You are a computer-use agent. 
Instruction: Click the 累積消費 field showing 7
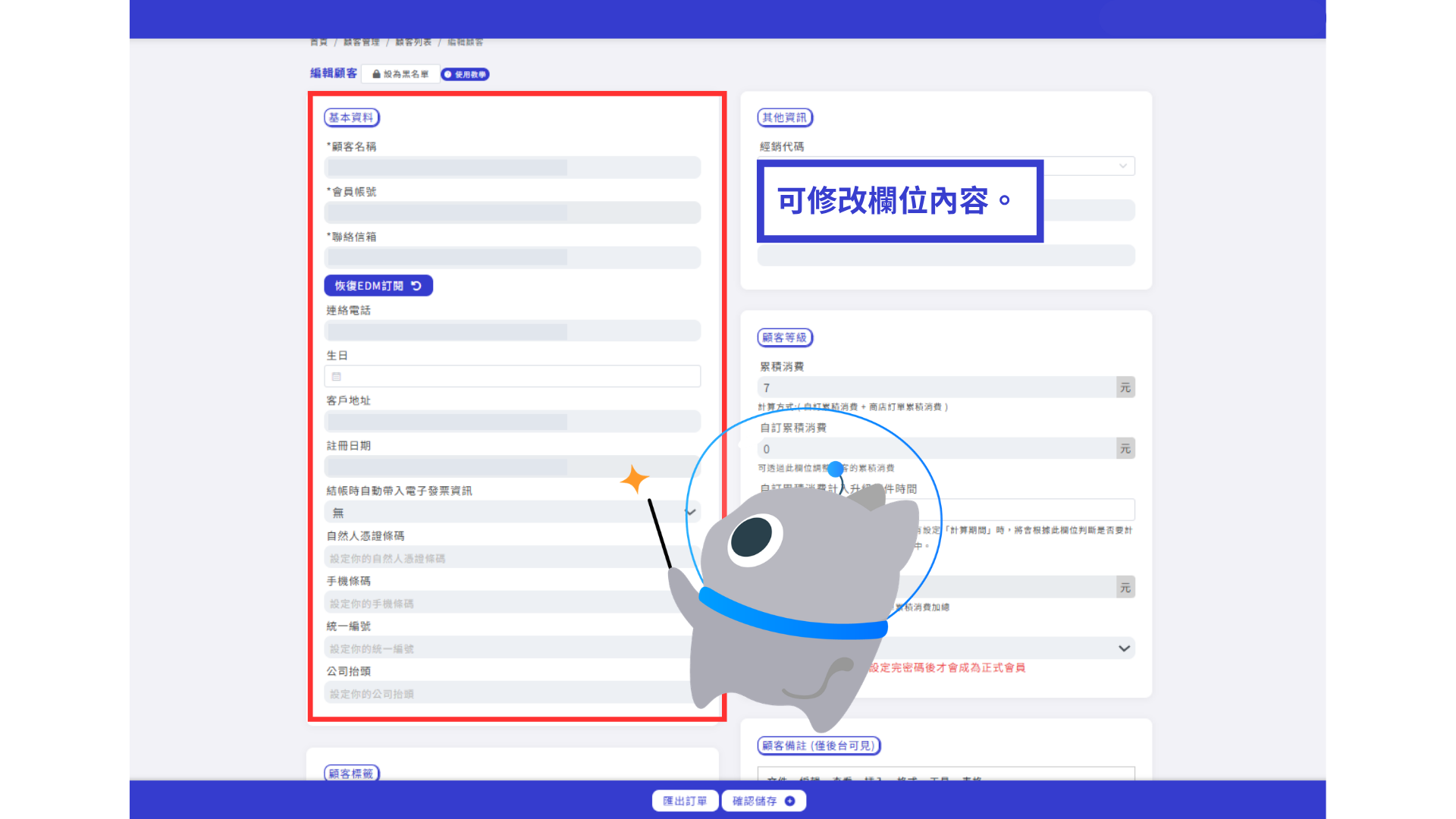click(937, 388)
